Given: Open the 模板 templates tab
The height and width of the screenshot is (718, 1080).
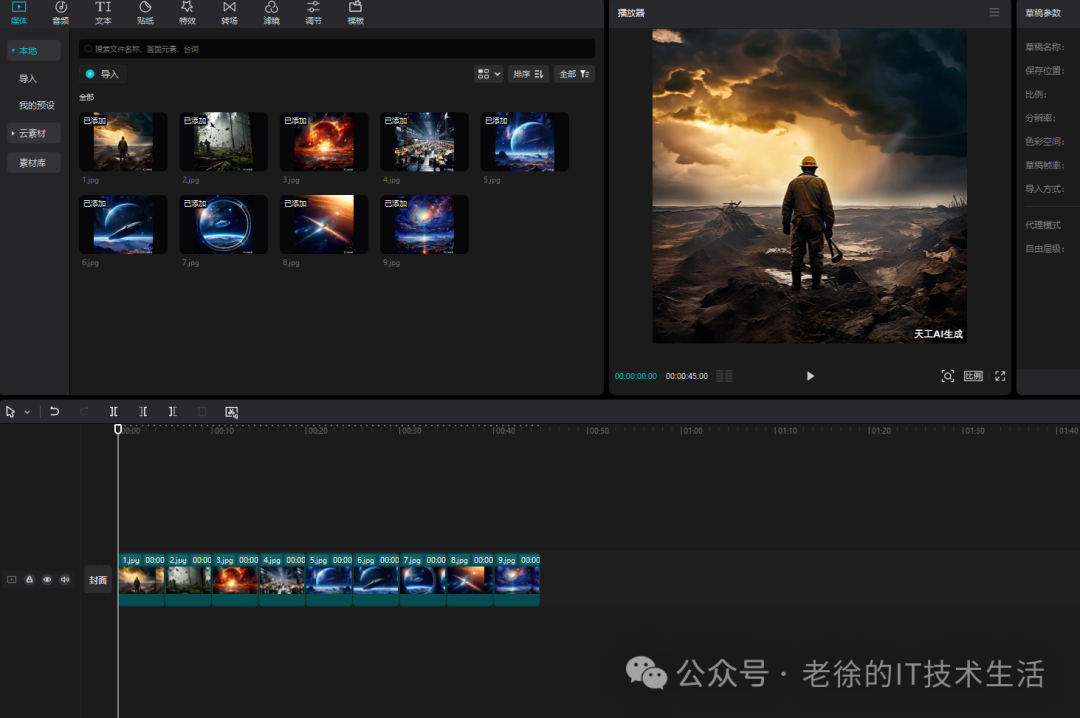Looking at the screenshot, I should [355, 13].
